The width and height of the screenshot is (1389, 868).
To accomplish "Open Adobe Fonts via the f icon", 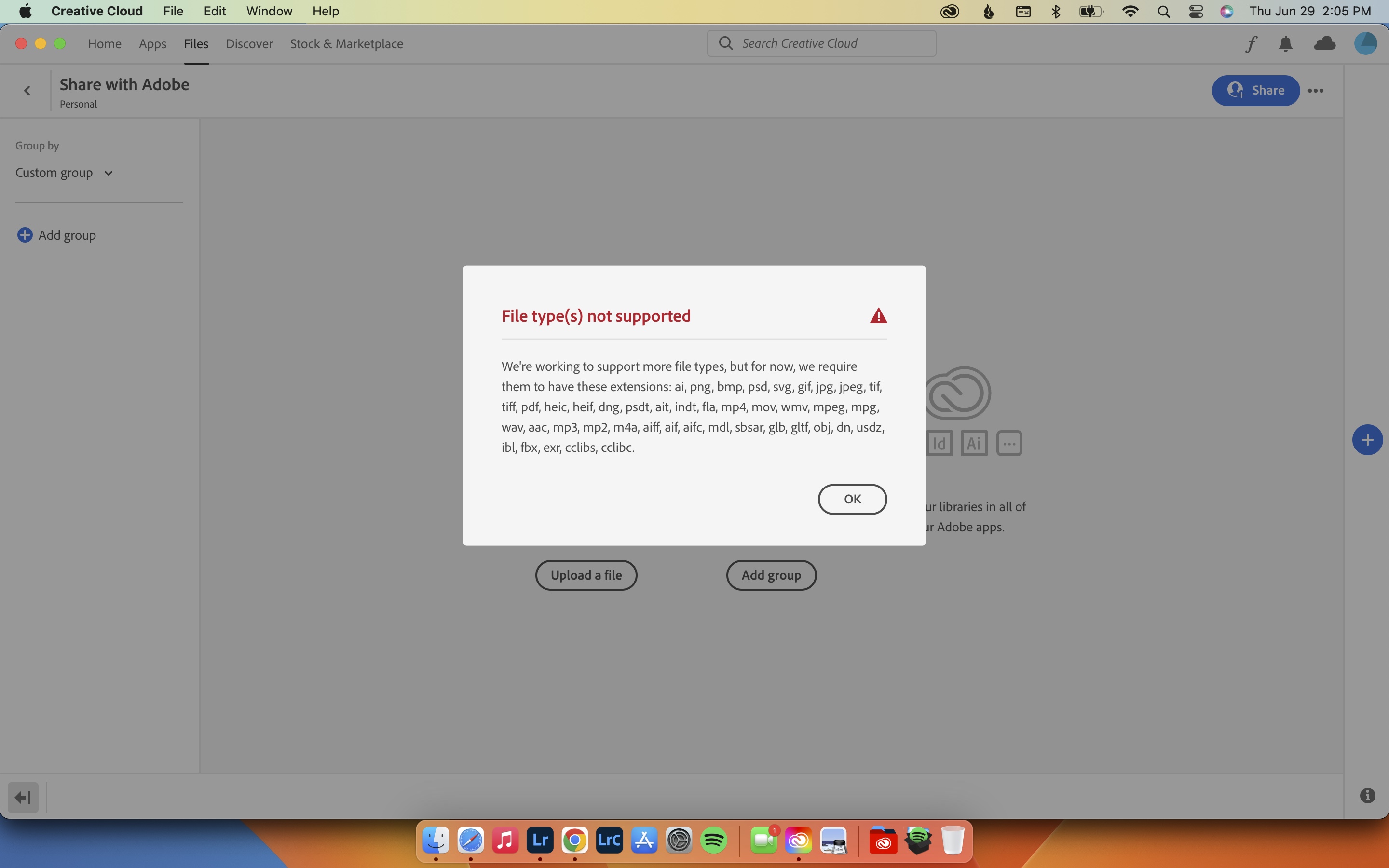I will coord(1251,43).
